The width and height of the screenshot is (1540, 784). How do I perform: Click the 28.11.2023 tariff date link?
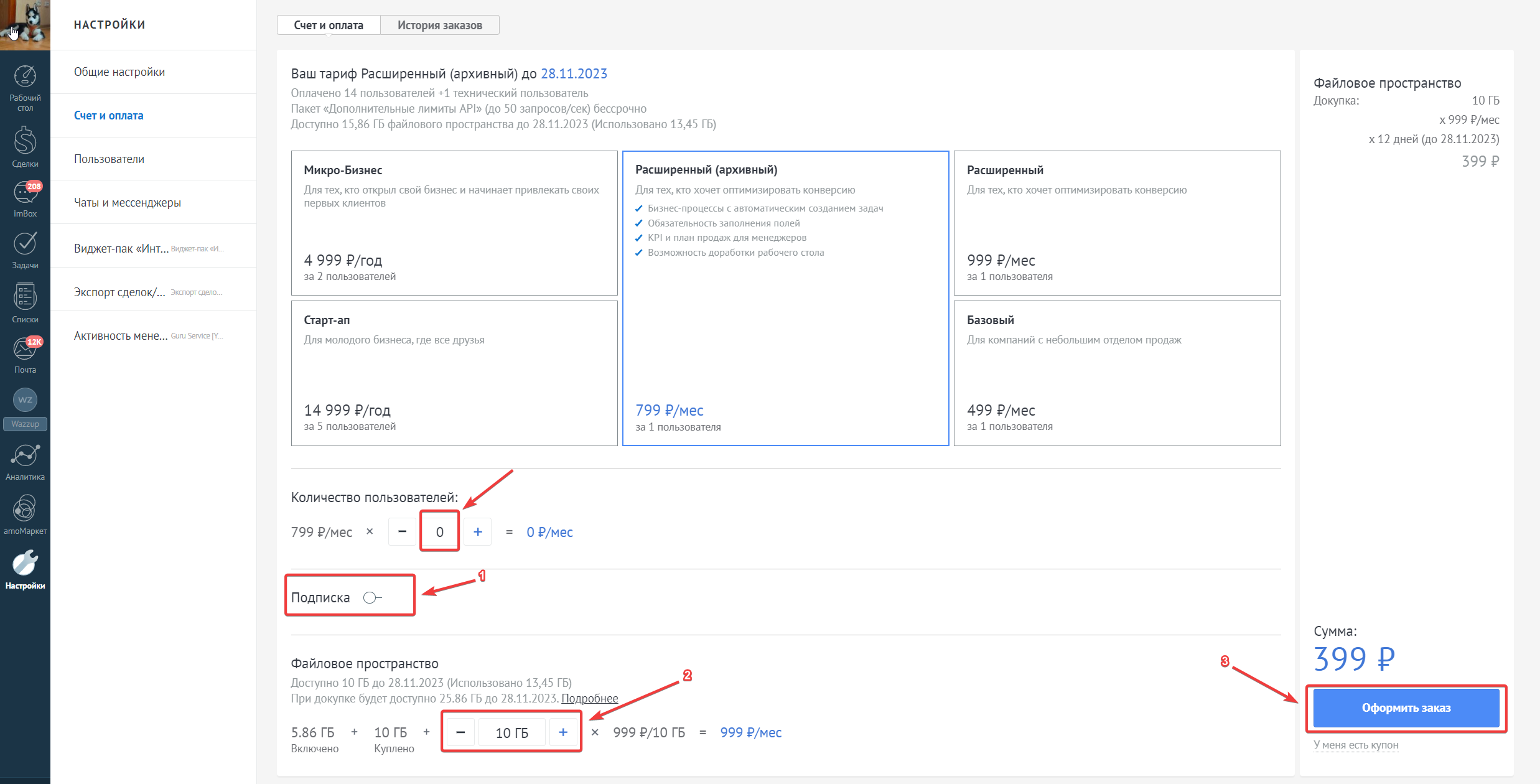(x=574, y=74)
